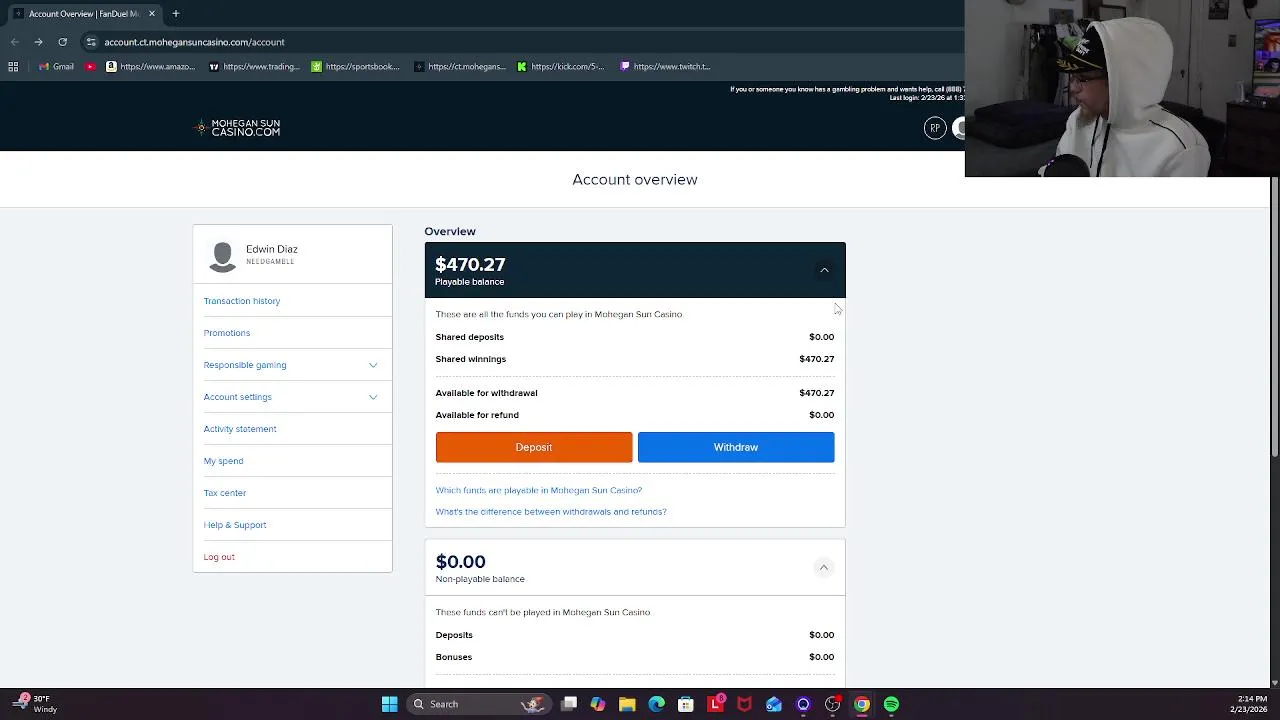The image size is (1280, 720).
Task: Open Task View on the taskbar
Action: pyautogui.click(x=568, y=704)
